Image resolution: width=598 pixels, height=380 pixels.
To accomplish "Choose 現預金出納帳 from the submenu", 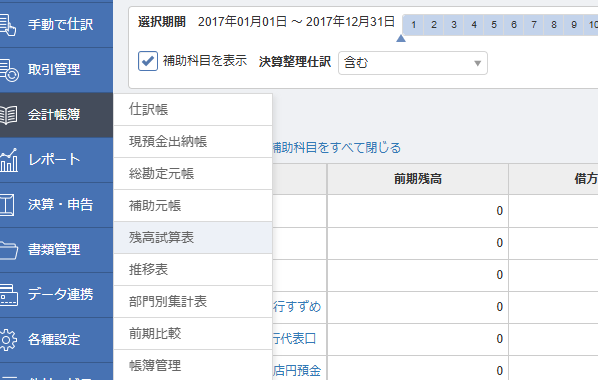I will pyautogui.click(x=193, y=142).
